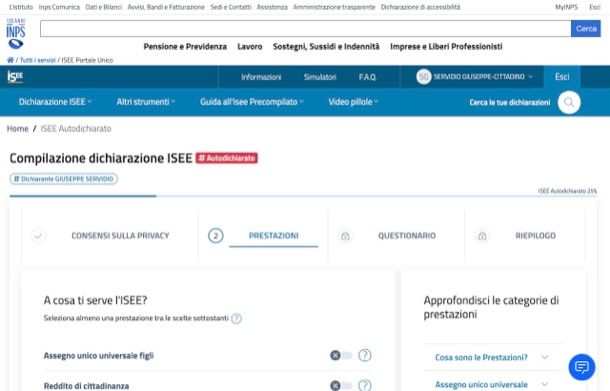Screen dimensions: 610x391
Task: Click Home in the ISEE breadcrumb
Action: tap(18, 129)
